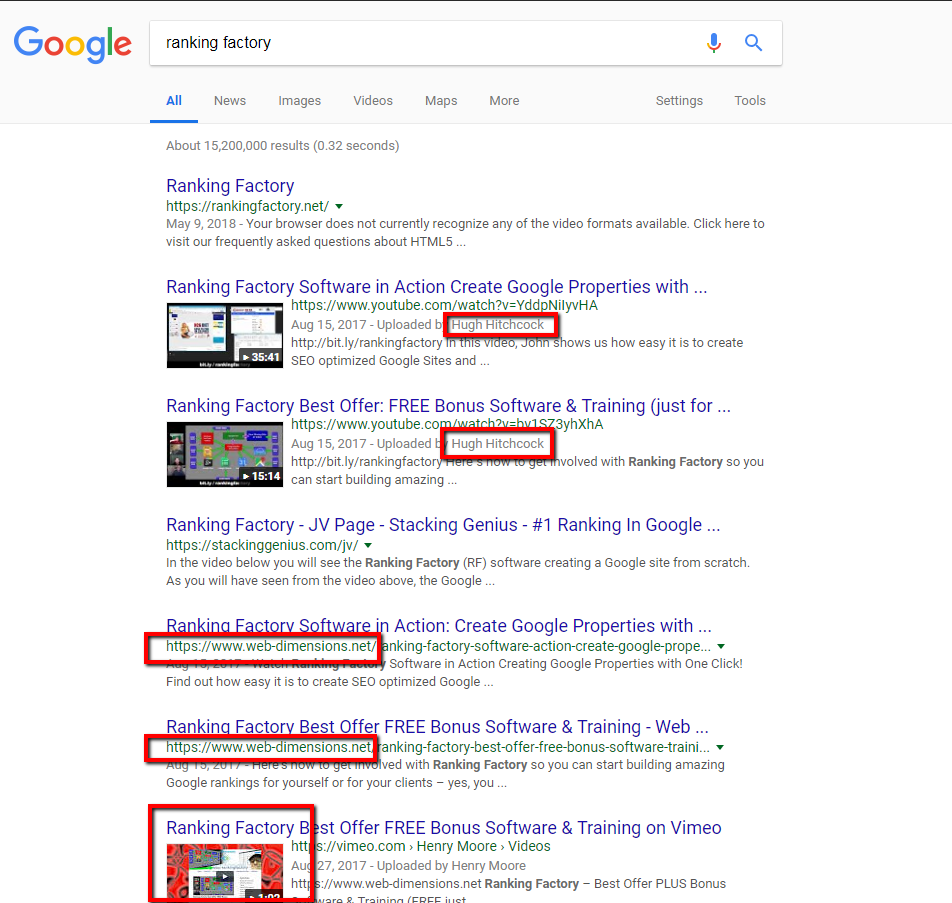Expand dropdown arrow beside rankingfactory.net URL
The width and height of the screenshot is (952, 903).
click(x=339, y=206)
